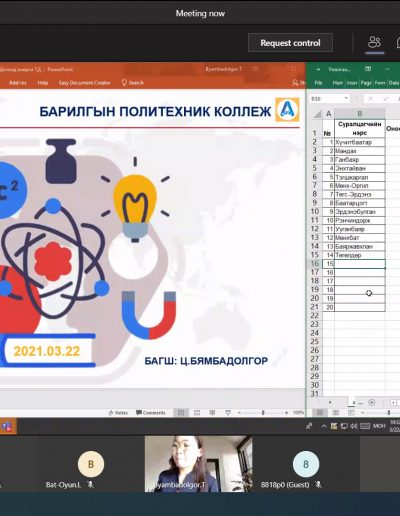The image size is (400, 516).
Task: Click cell containing Тэгшжаргал
Action: 360,177
